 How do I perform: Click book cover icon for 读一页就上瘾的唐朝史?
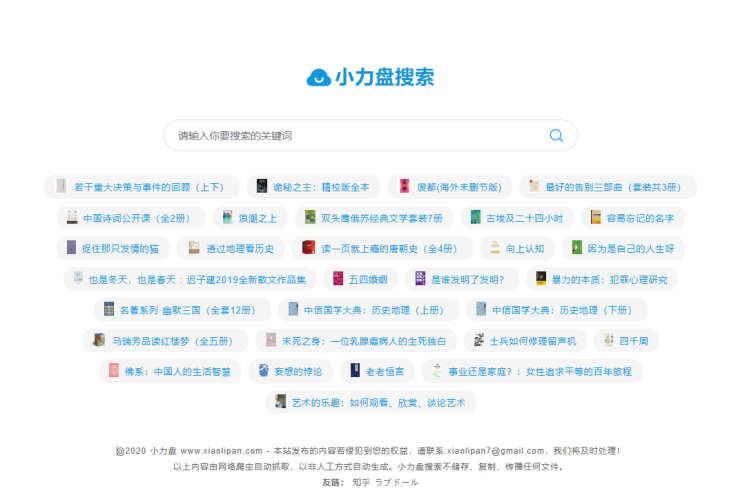pos(309,248)
